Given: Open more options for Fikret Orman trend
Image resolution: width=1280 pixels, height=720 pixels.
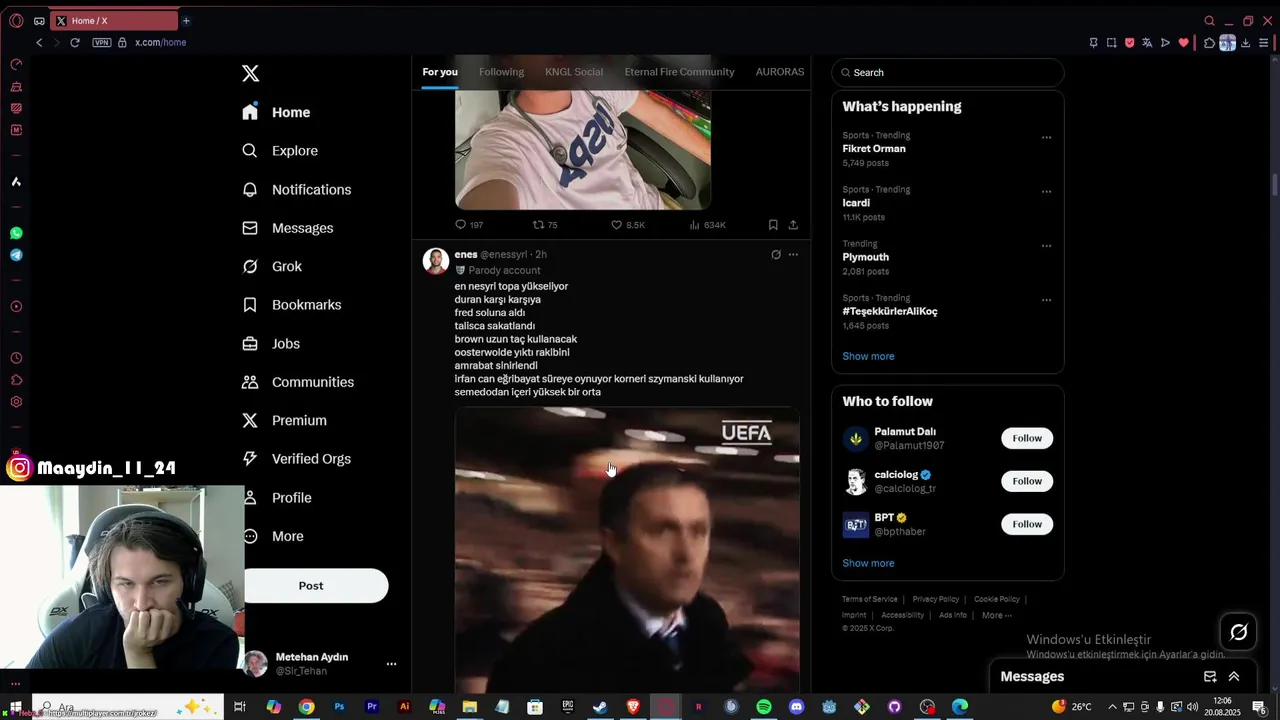Looking at the screenshot, I should tap(1046, 137).
